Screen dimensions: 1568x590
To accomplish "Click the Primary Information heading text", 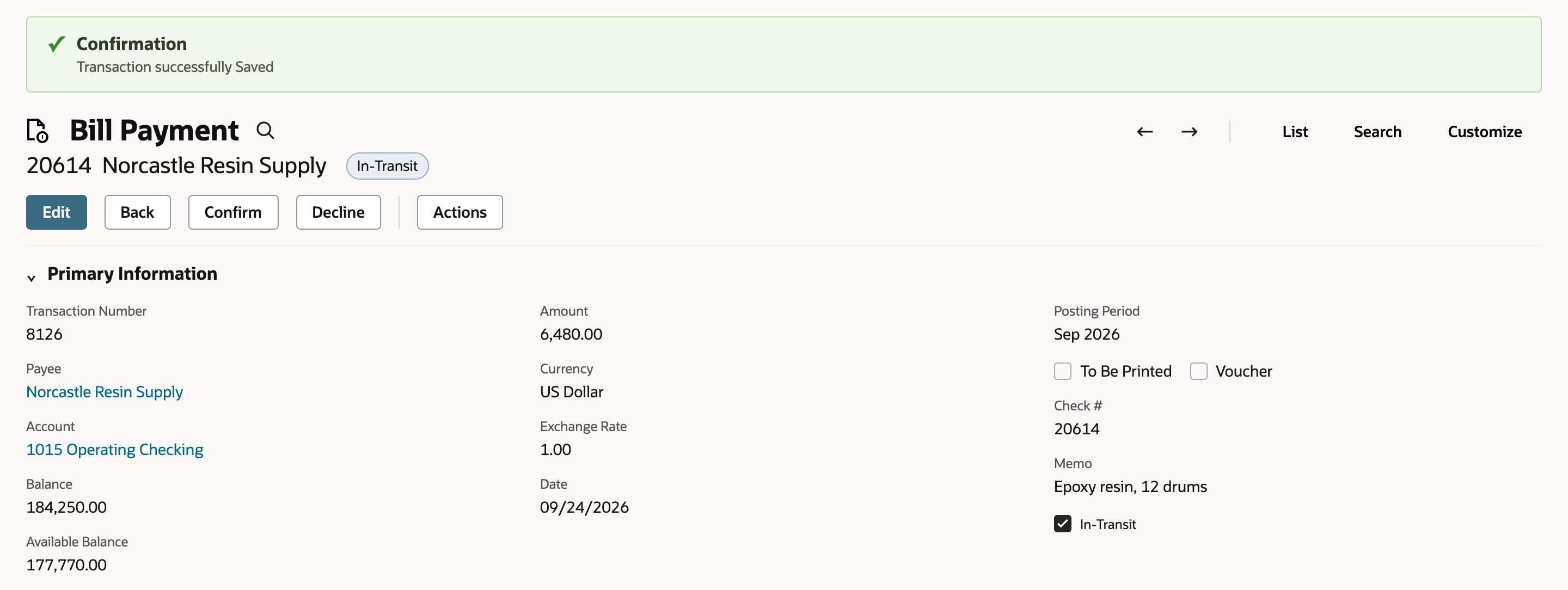I will tap(132, 274).
